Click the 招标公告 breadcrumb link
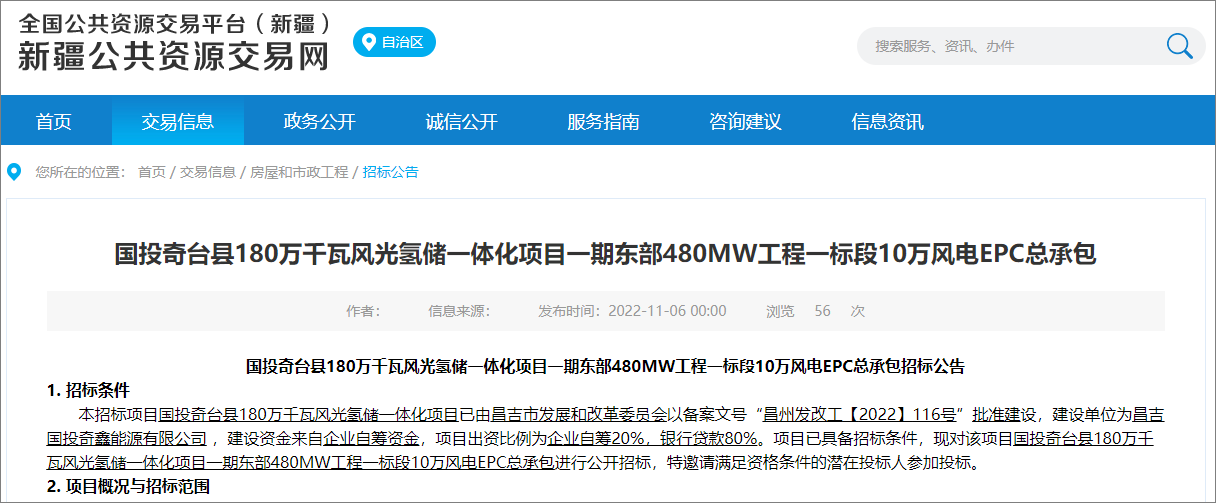This screenshot has width=1216, height=503. (x=391, y=172)
